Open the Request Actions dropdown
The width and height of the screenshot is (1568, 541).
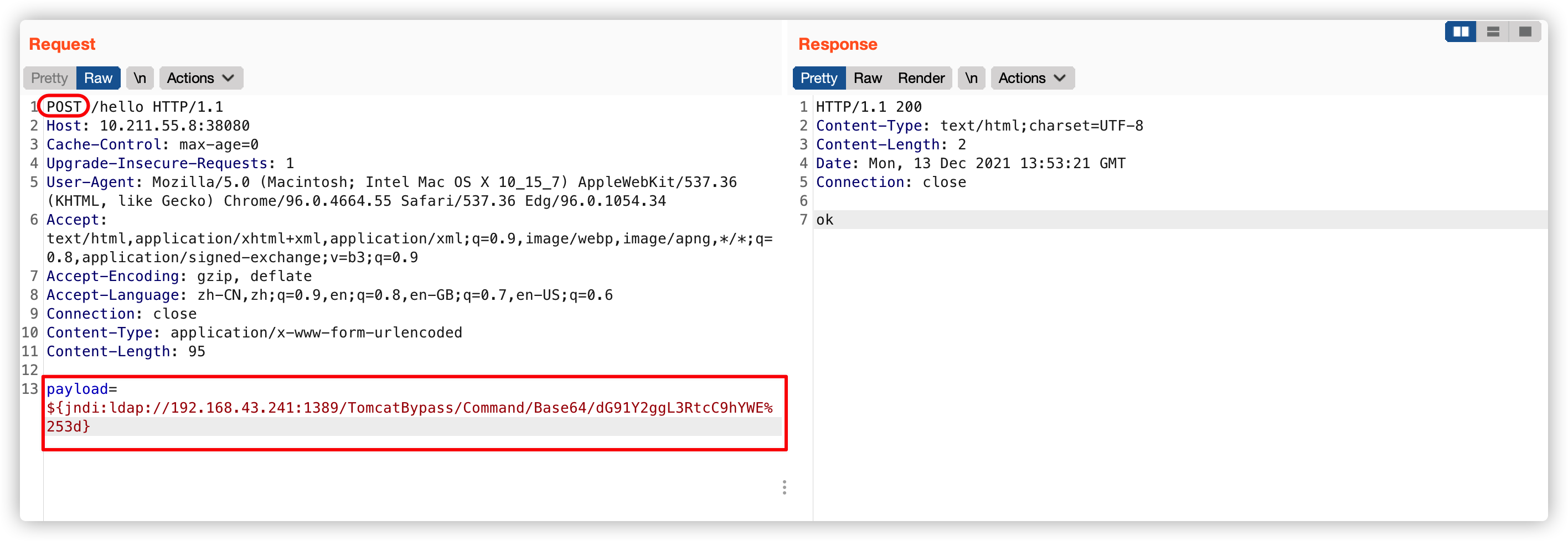[200, 78]
